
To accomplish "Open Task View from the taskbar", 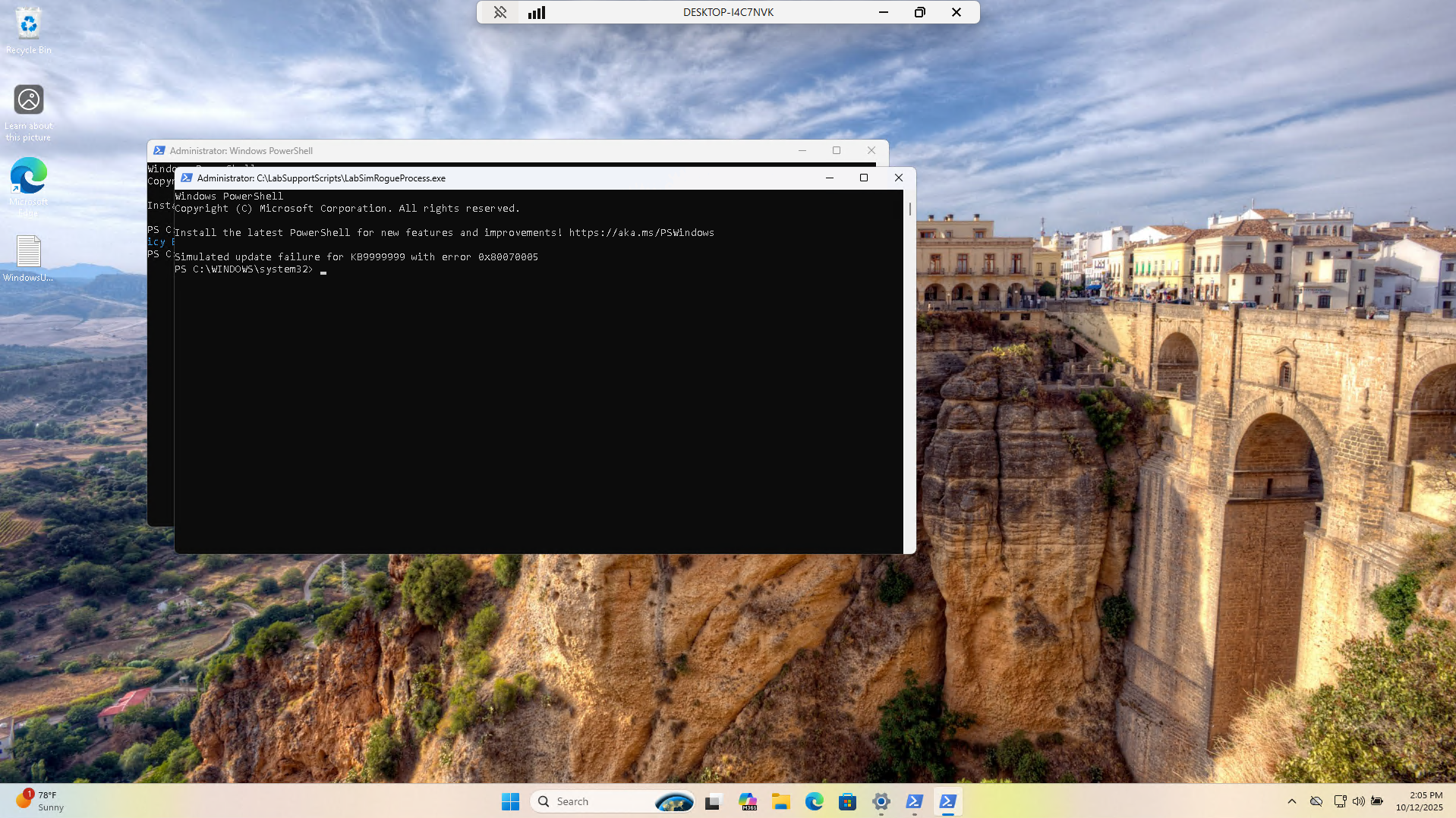I will 713,801.
